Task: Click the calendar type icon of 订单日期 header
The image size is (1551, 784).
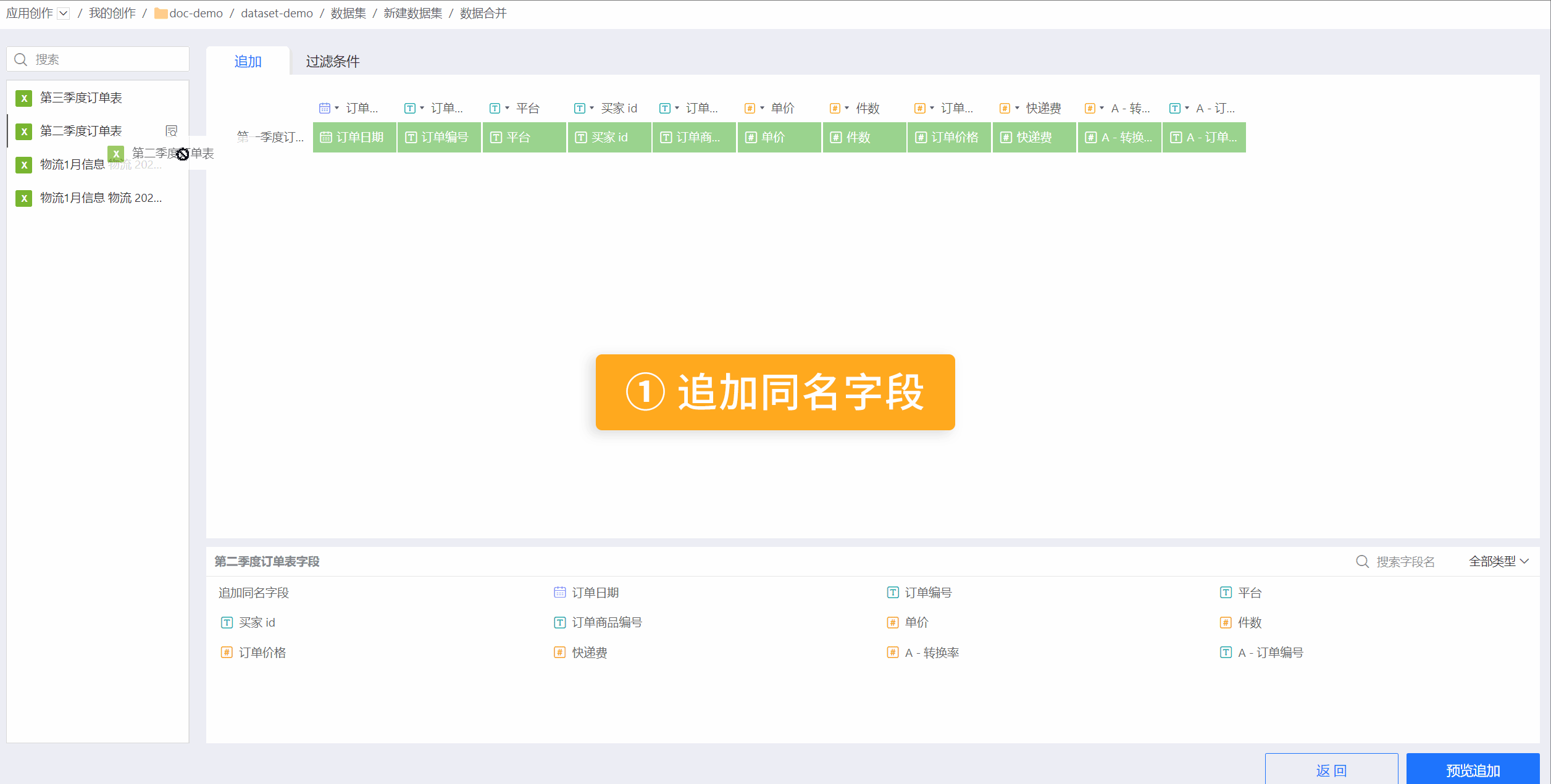Action: pos(324,109)
